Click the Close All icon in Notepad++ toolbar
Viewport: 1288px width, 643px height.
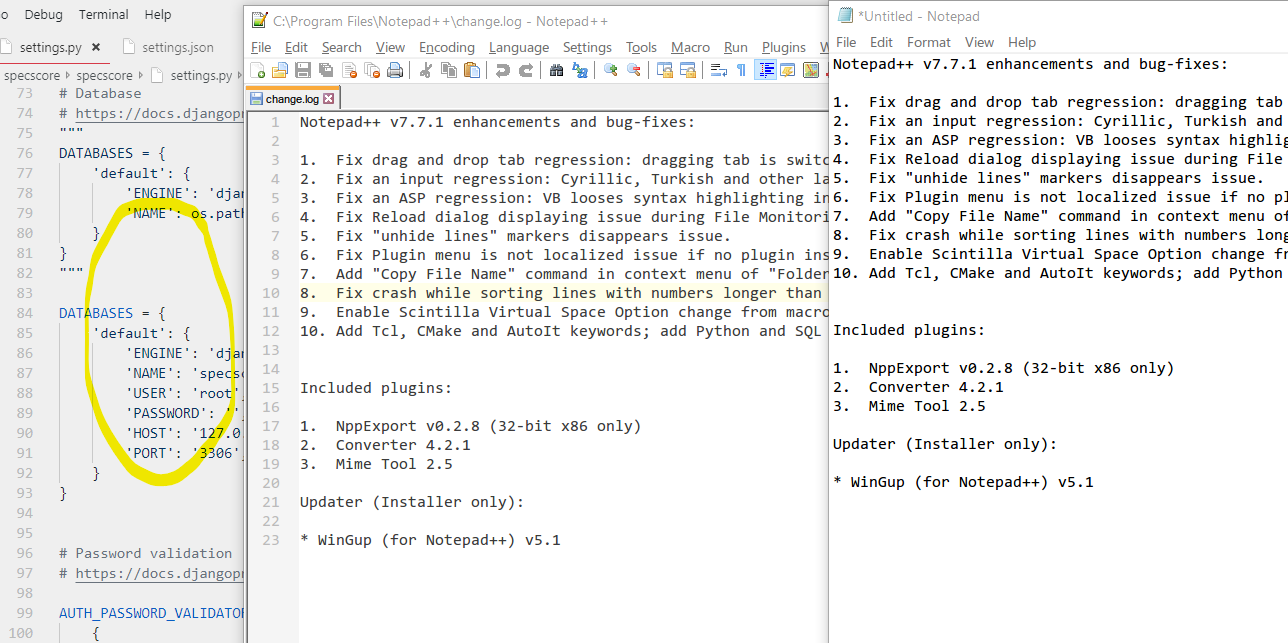(x=372, y=70)
